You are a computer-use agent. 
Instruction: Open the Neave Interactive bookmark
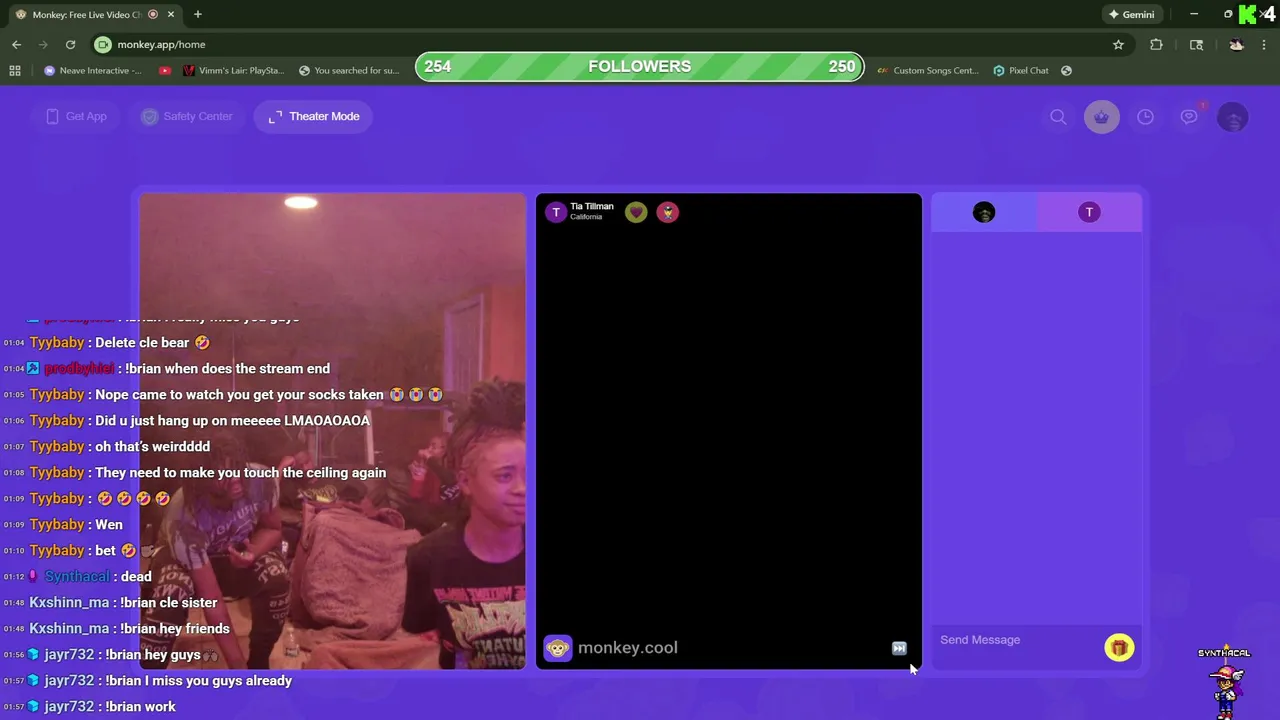tap(93, 70)
